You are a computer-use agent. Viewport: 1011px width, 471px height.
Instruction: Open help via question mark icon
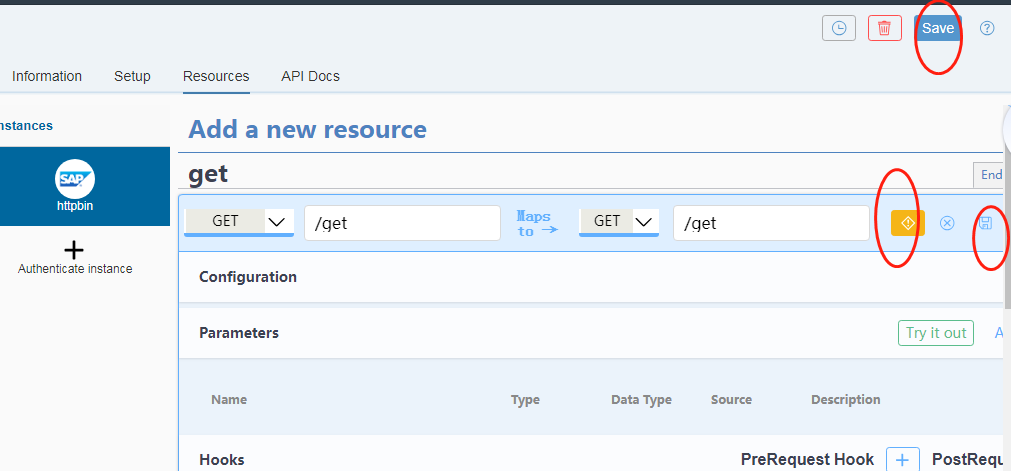[x=987, y=28]
